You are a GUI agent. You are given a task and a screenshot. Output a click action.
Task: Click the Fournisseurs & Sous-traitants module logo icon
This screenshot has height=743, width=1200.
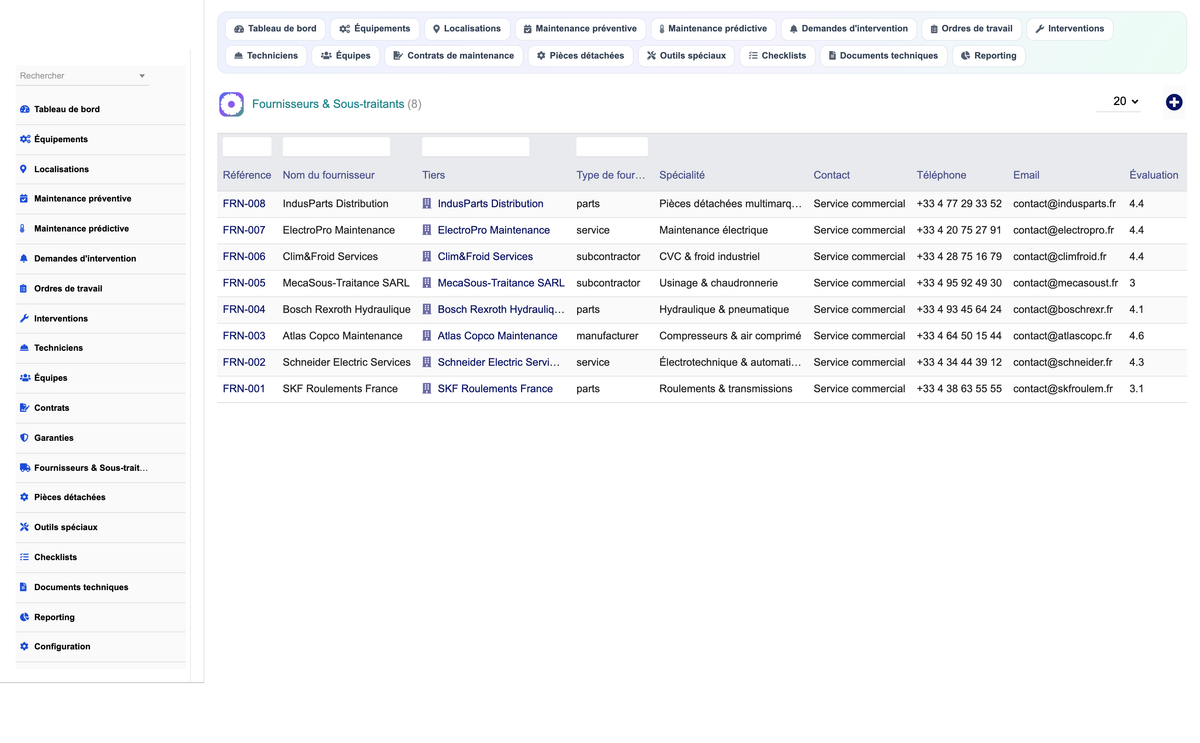(231, 104)
